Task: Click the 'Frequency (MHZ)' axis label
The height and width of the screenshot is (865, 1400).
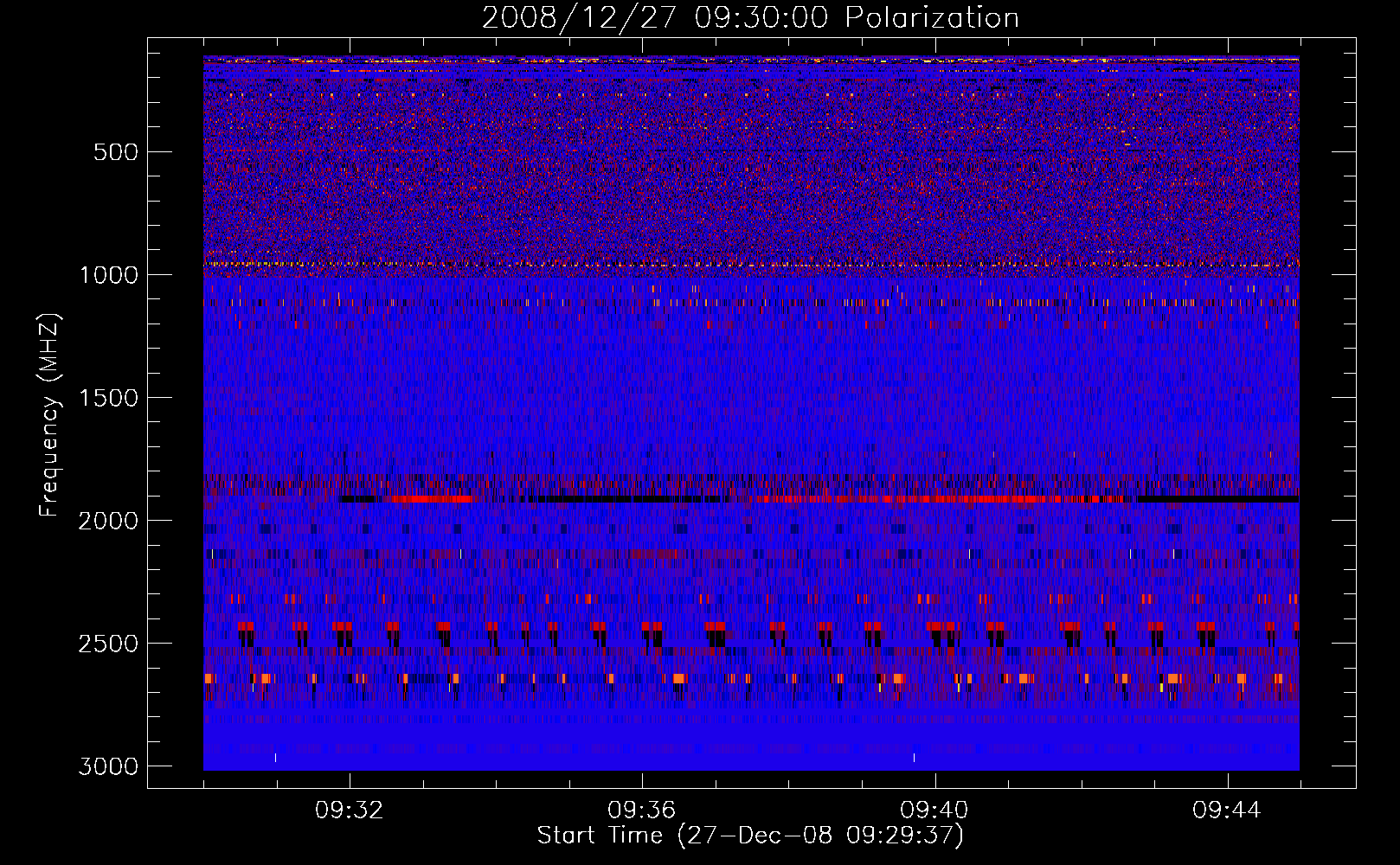Action: [x=49, y=415]
